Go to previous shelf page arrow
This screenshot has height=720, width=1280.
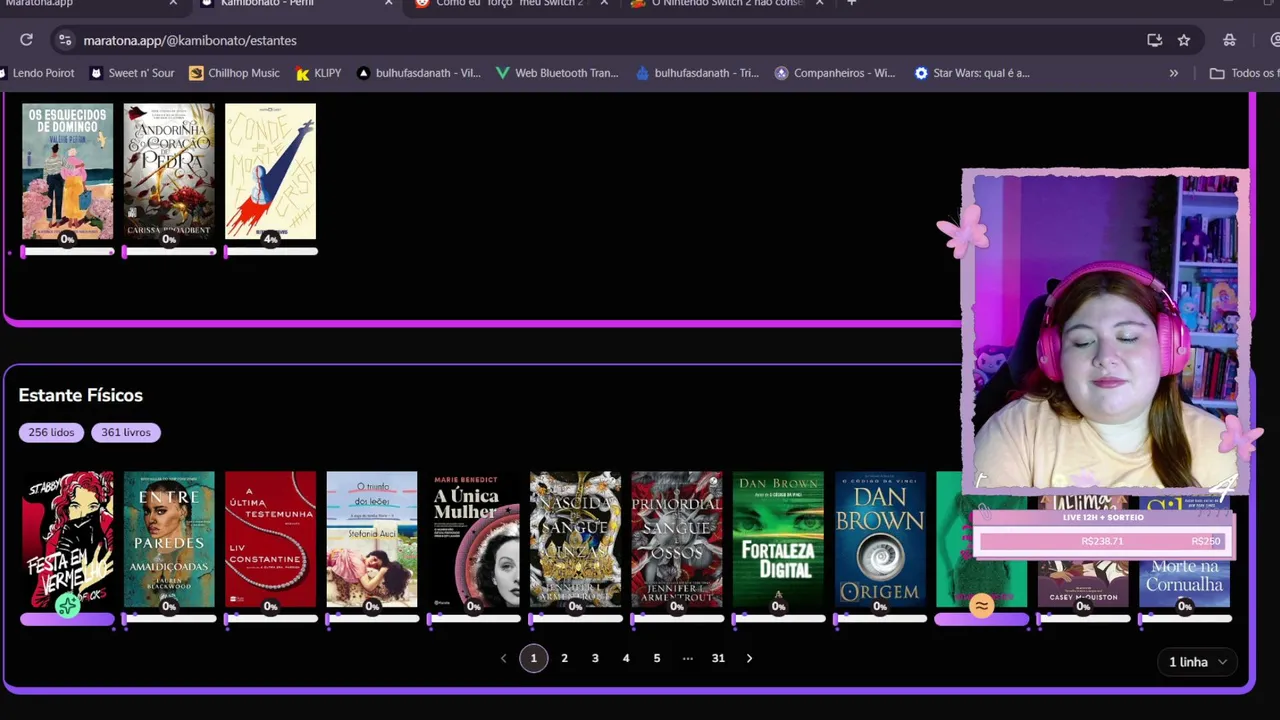503,658
